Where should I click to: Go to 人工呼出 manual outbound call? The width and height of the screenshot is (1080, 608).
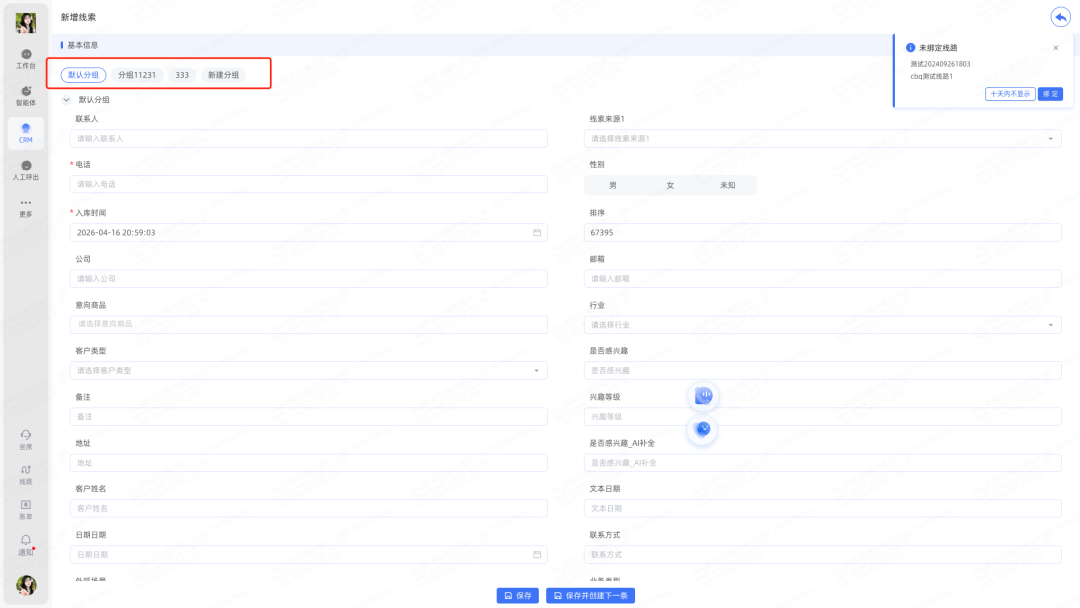coord(26,170)
